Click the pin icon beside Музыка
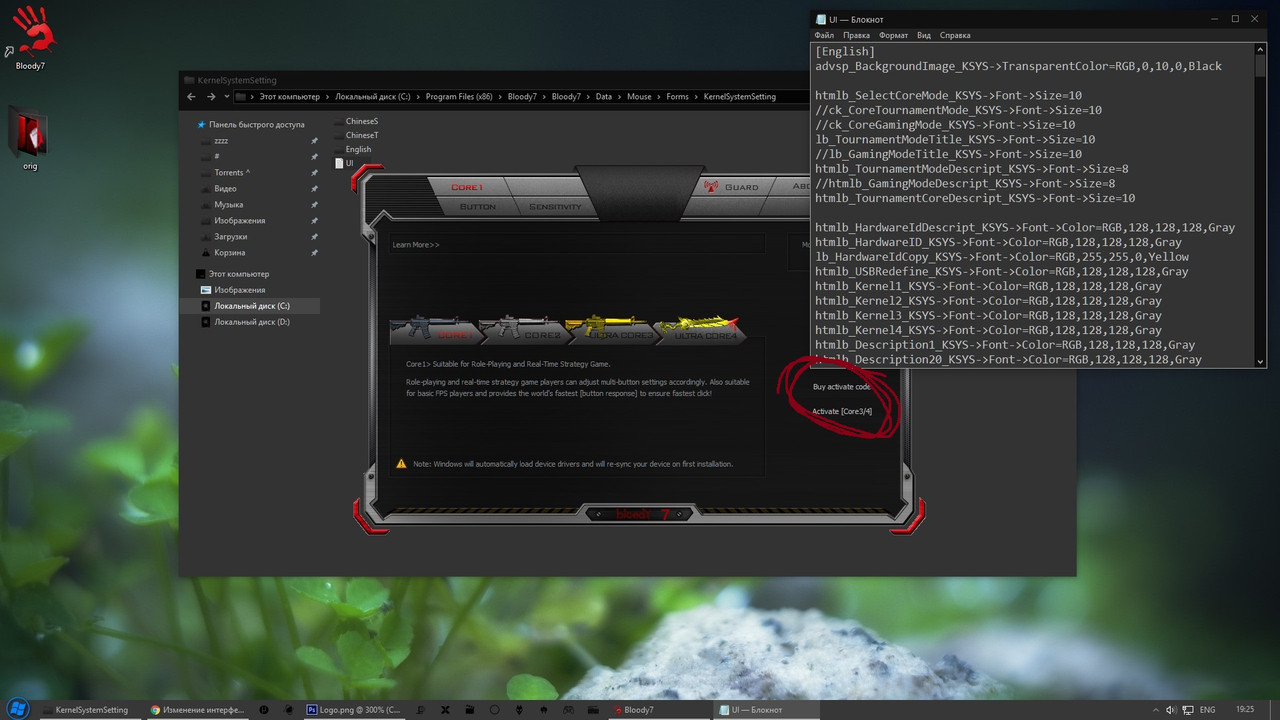This screenshot has width=1280, height=720. point(314,205)
